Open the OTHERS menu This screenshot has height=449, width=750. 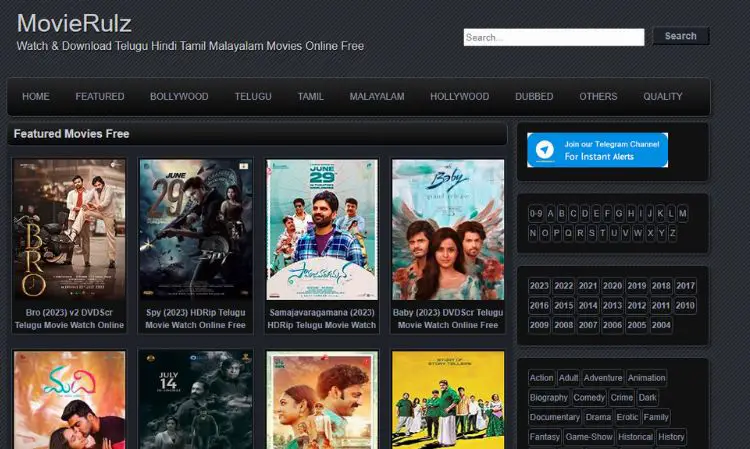[x=598, y=97]
